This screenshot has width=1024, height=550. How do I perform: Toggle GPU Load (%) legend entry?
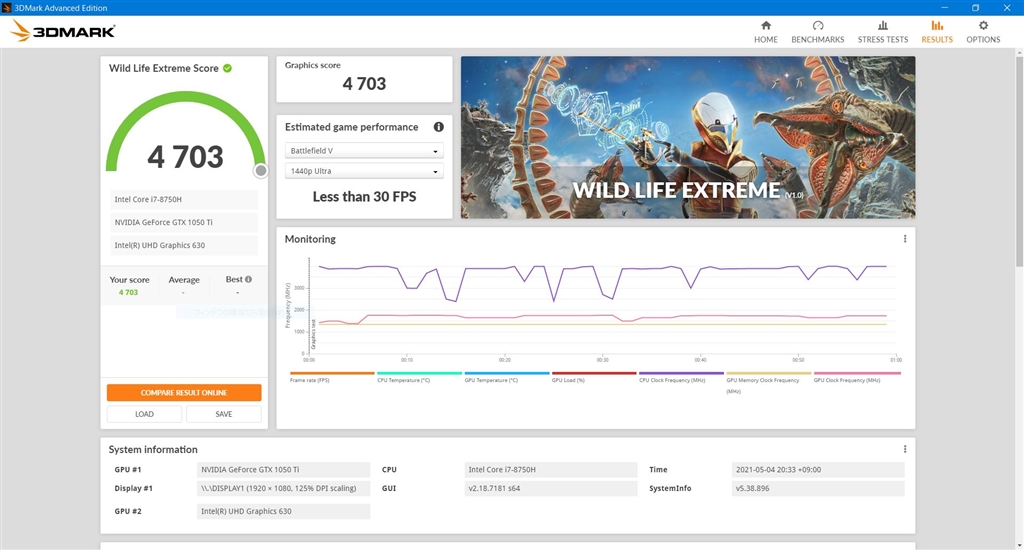(594, 377)
